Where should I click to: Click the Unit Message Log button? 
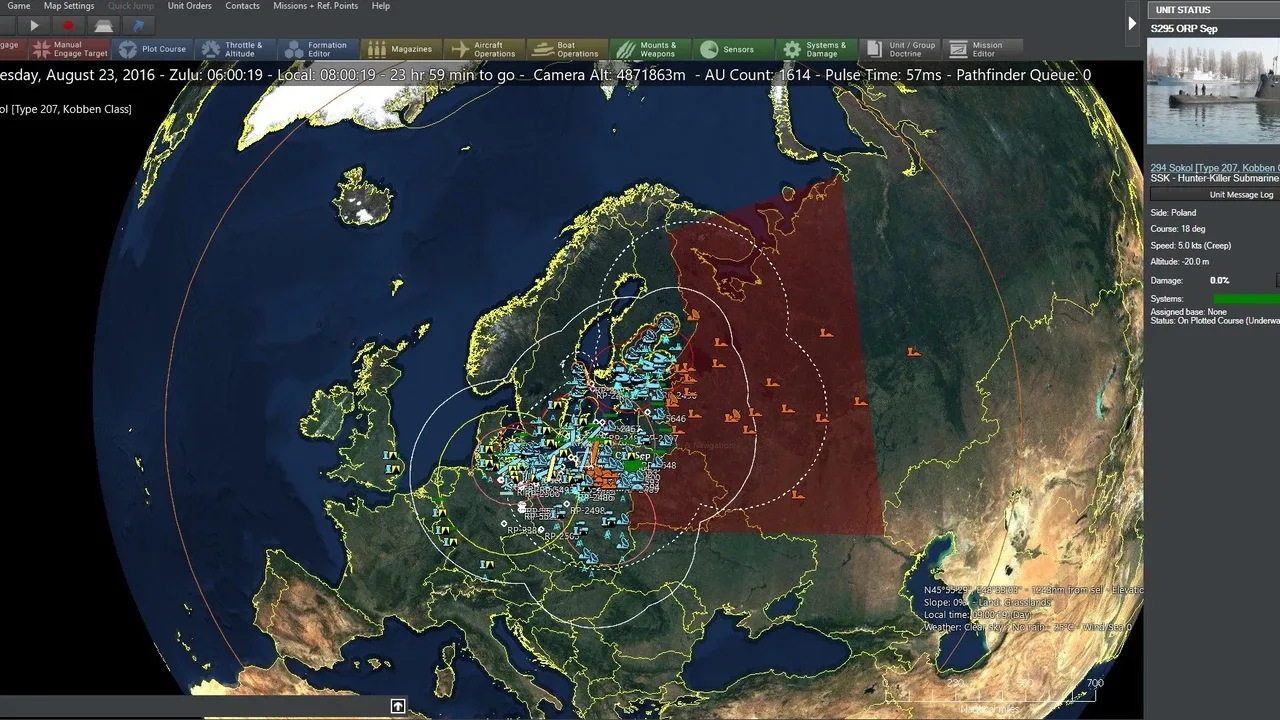[x=1214, y=194]
